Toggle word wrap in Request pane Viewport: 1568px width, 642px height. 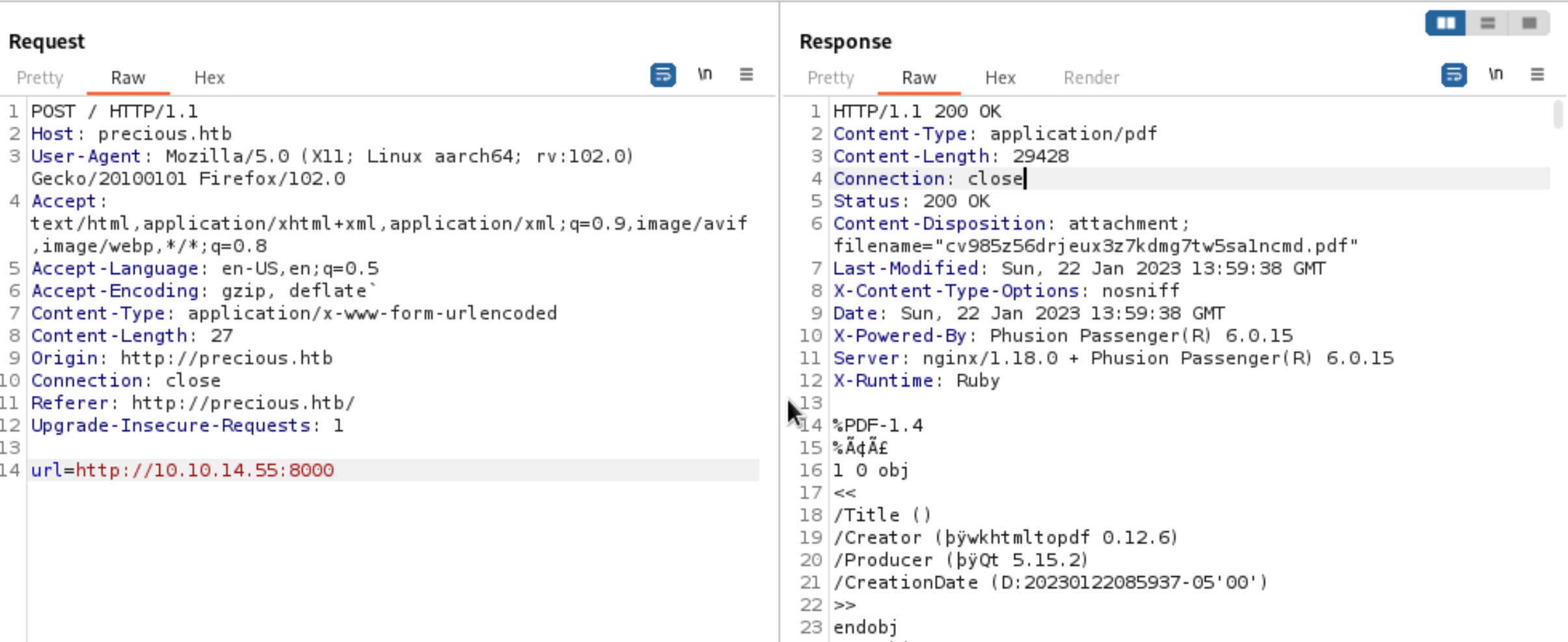click(663, 75)
